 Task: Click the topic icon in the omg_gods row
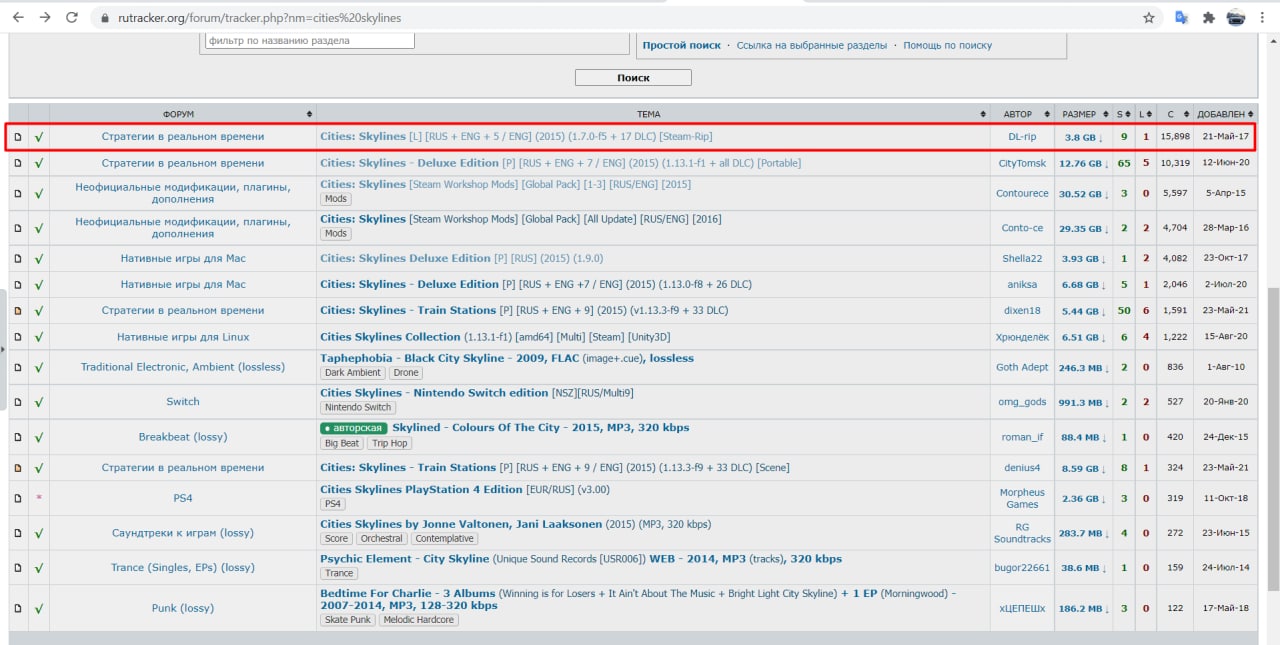(18, 402)
